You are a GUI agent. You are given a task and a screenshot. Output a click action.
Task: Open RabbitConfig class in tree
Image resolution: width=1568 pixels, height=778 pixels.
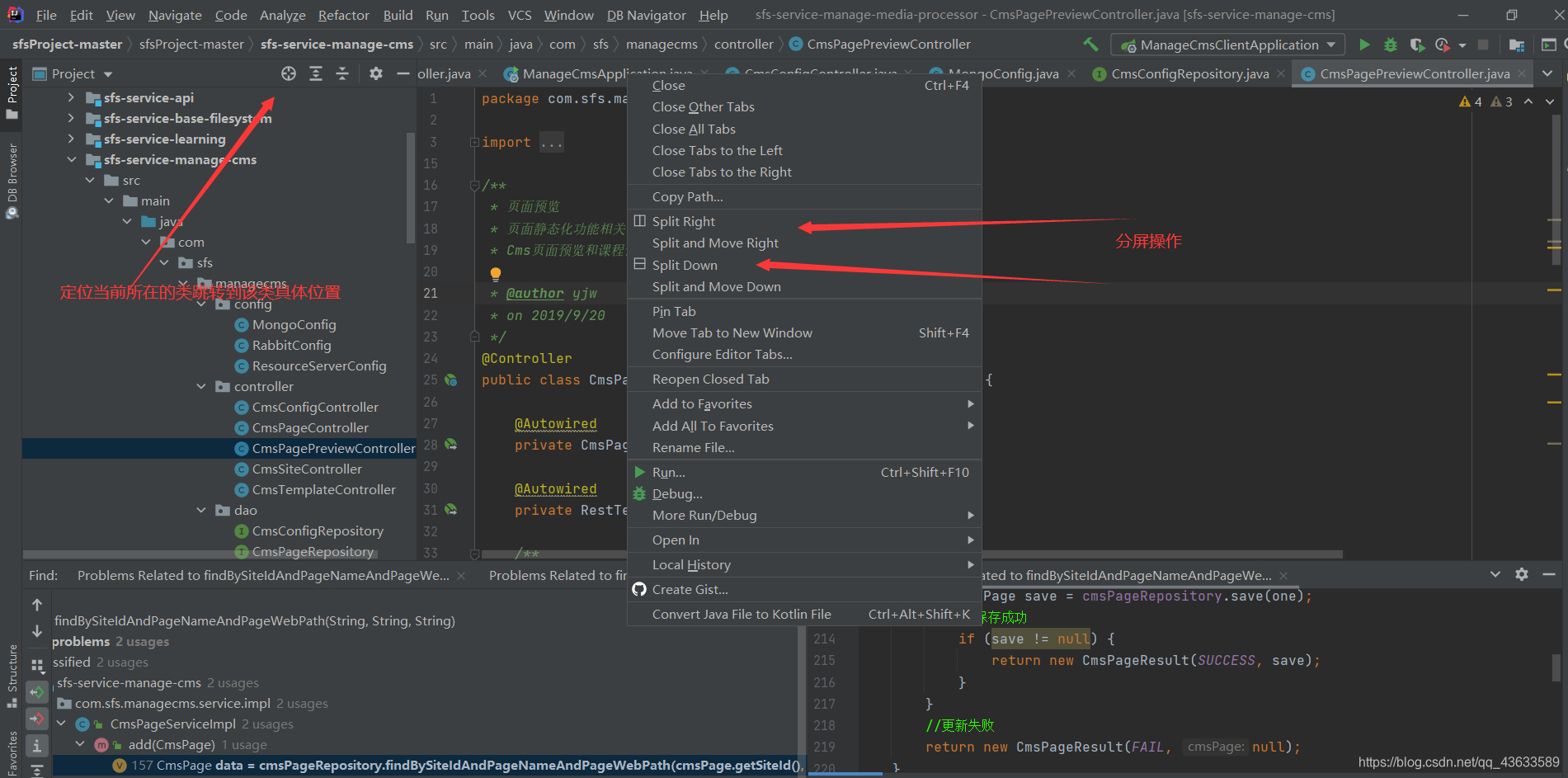(291, 345)
